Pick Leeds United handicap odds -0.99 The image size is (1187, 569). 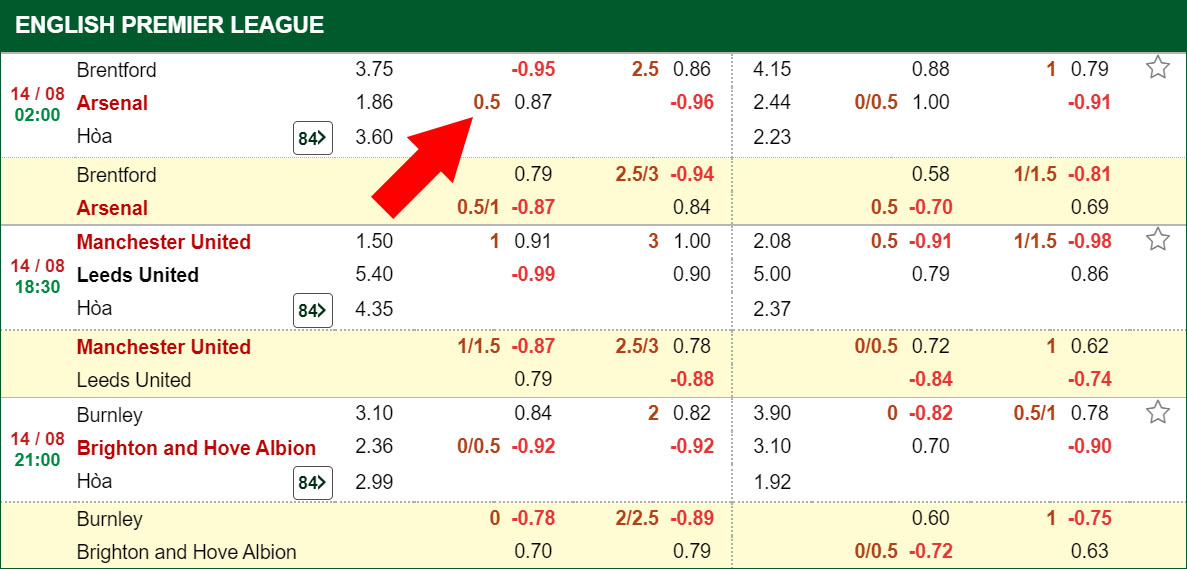tap(534, 274)
